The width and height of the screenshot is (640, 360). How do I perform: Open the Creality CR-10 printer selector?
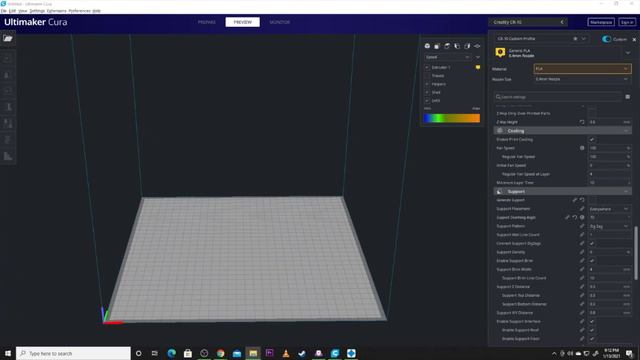(528, 22)
